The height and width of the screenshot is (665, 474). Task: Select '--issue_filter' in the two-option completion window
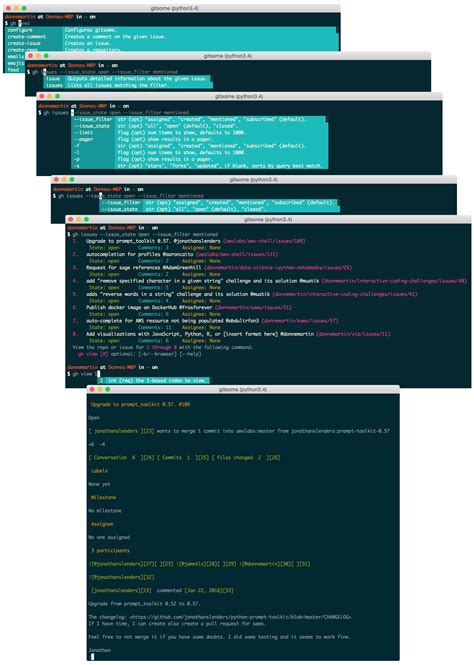[121, 203]
